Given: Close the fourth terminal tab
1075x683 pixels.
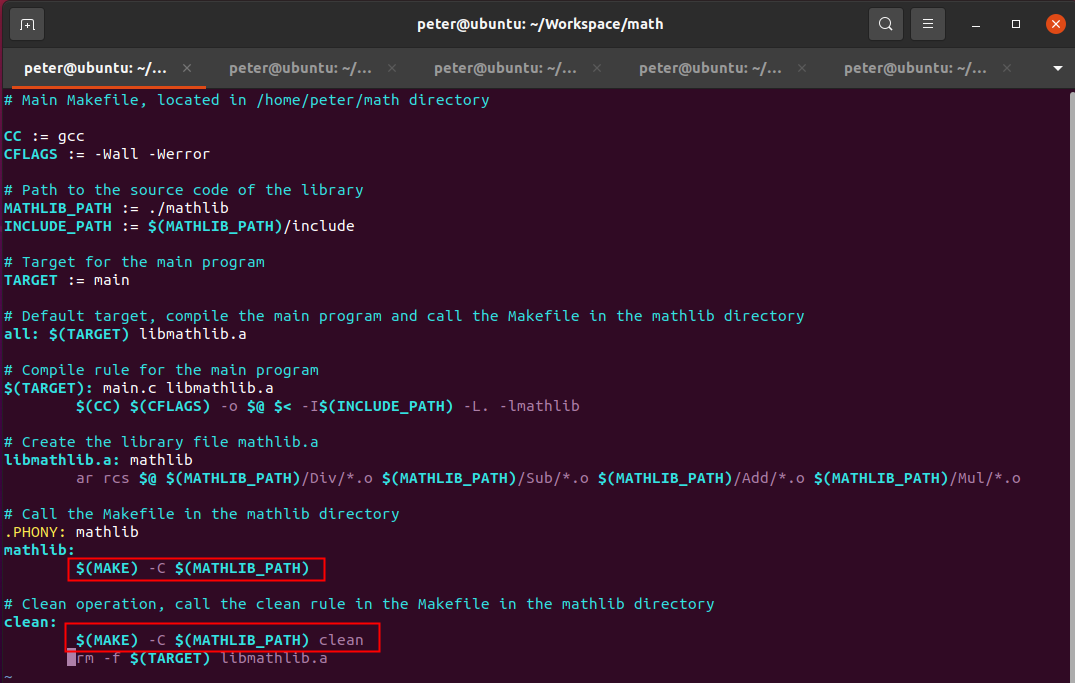Looking at the screenshot, I should tap(802, 68).
